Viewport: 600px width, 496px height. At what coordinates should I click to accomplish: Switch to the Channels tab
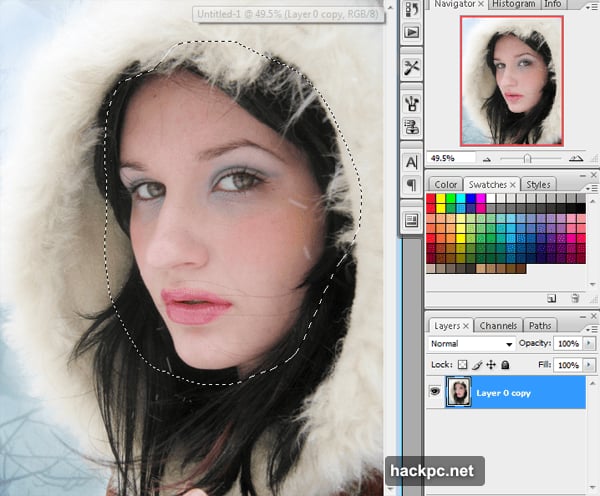pos(498,326)
